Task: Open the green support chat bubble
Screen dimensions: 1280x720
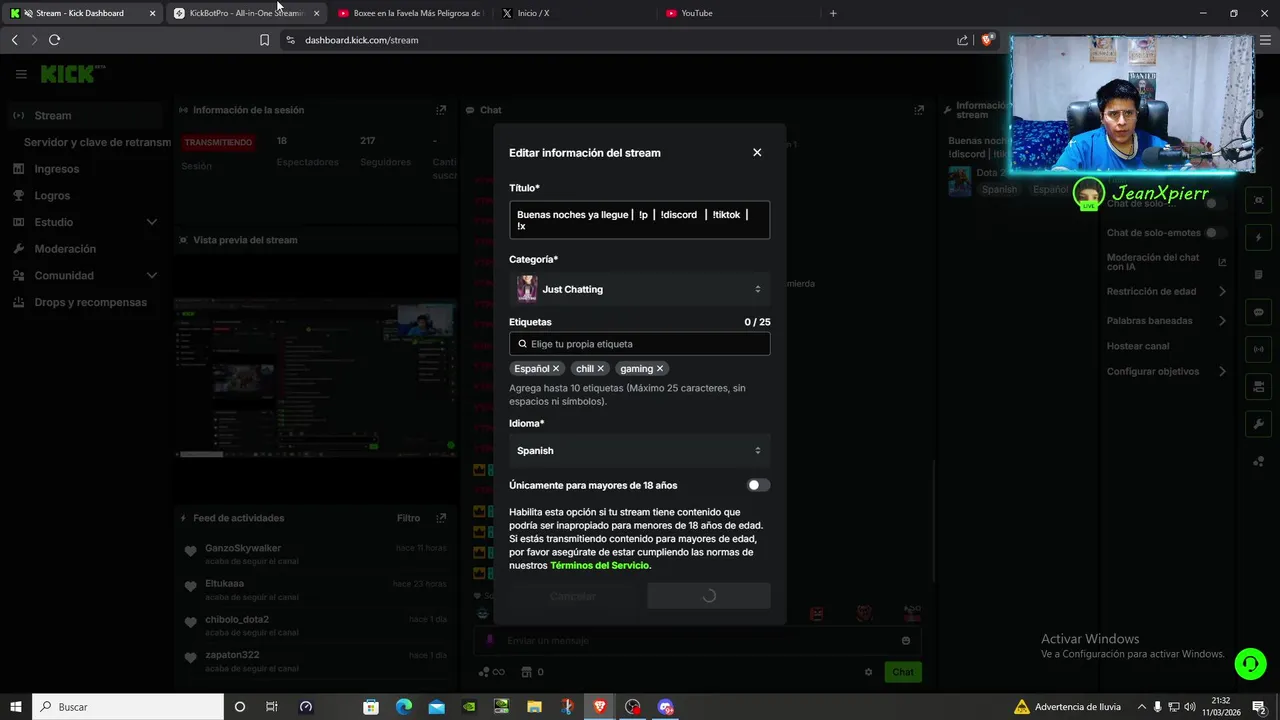Action: (1249, 663)
